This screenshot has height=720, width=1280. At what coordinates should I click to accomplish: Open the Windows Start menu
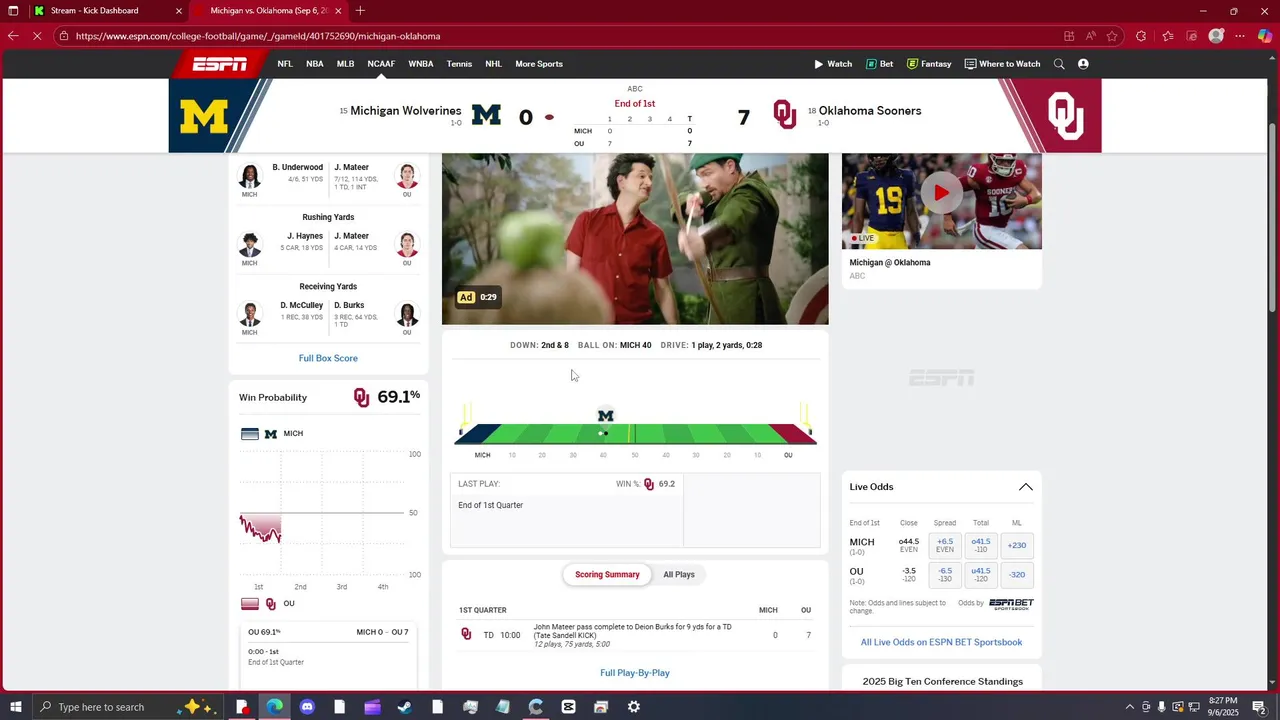(x=16, y=707)
